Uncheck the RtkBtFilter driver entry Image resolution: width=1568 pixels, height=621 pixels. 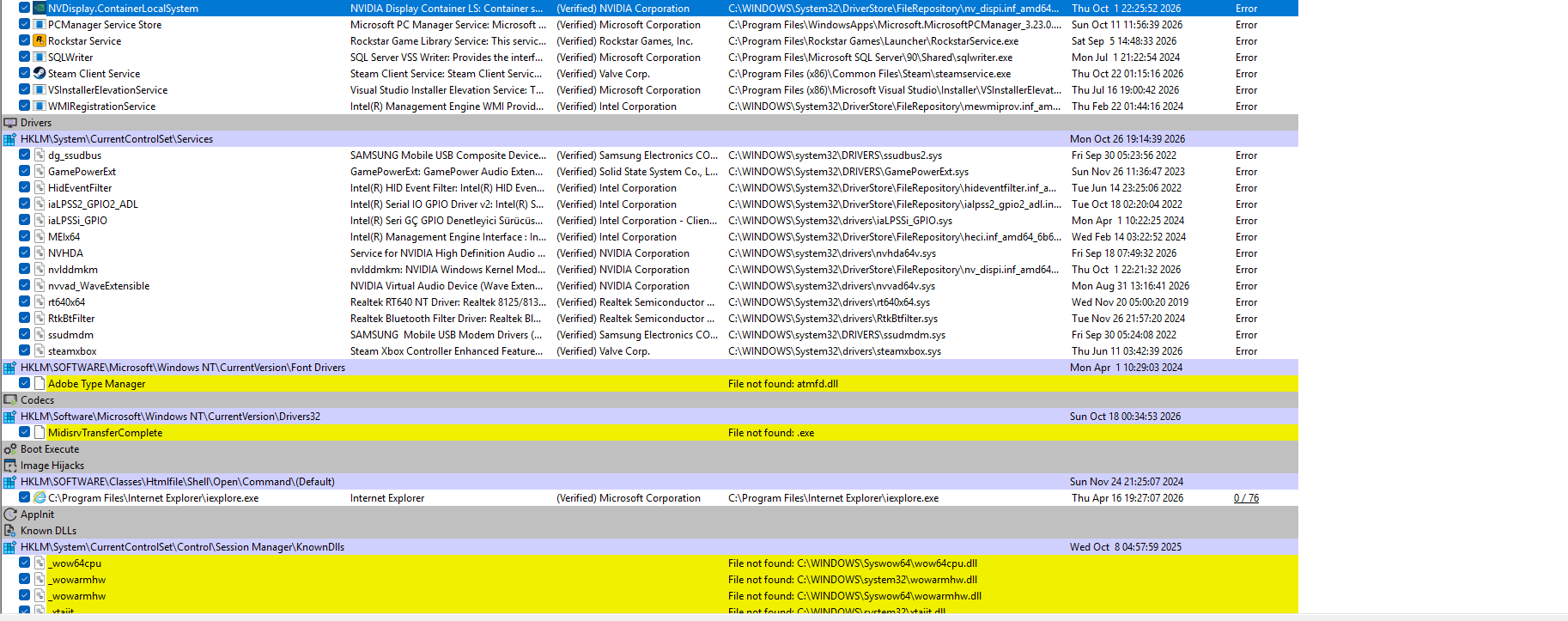point(25,318)
